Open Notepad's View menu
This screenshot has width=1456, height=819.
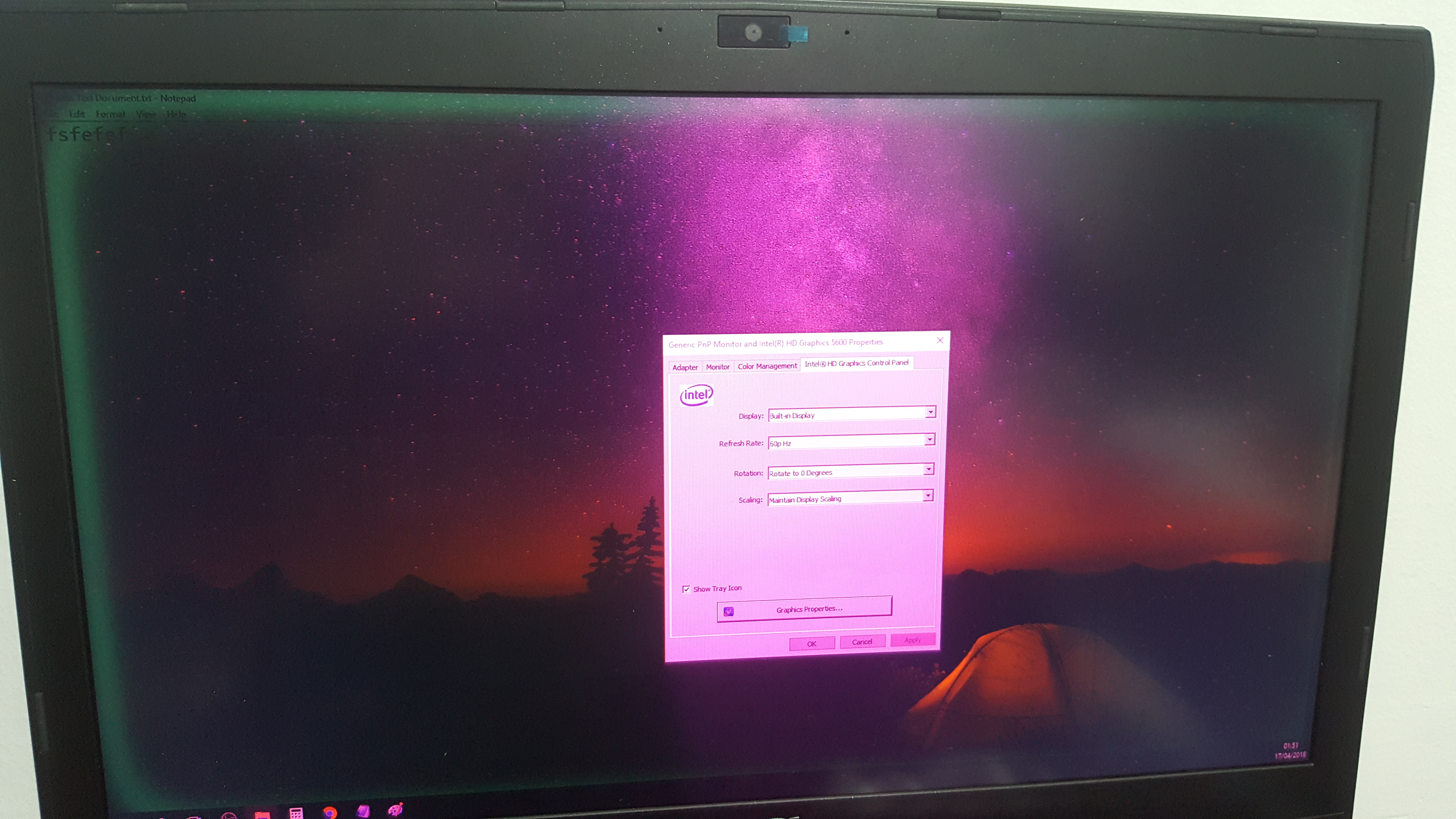click(x=146, y=114)
